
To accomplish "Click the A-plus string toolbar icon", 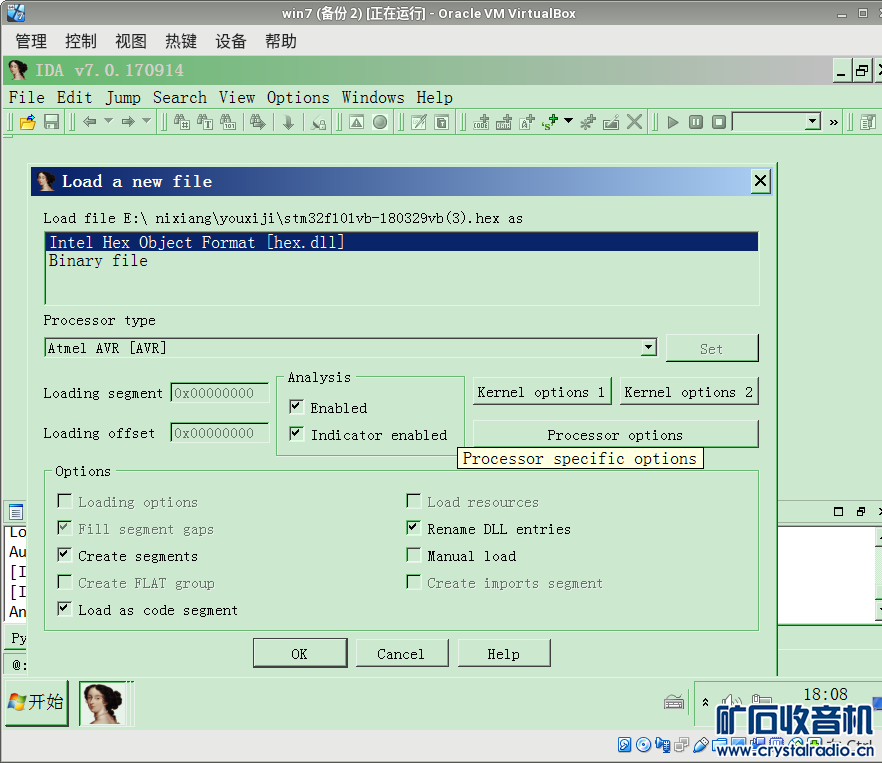I will pos(527,122).
